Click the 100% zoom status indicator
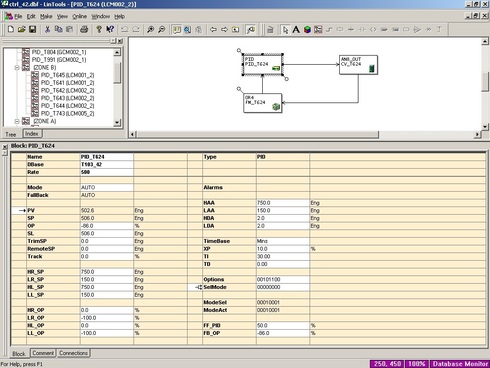 [417, 364]
